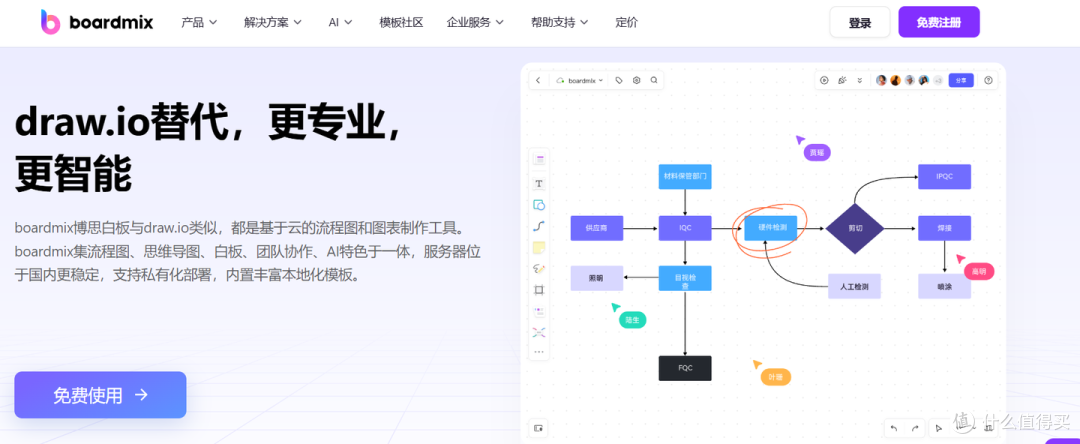Go to 模板社区 page
This screenshot has height=444, width=1080.
click(401, 22)
